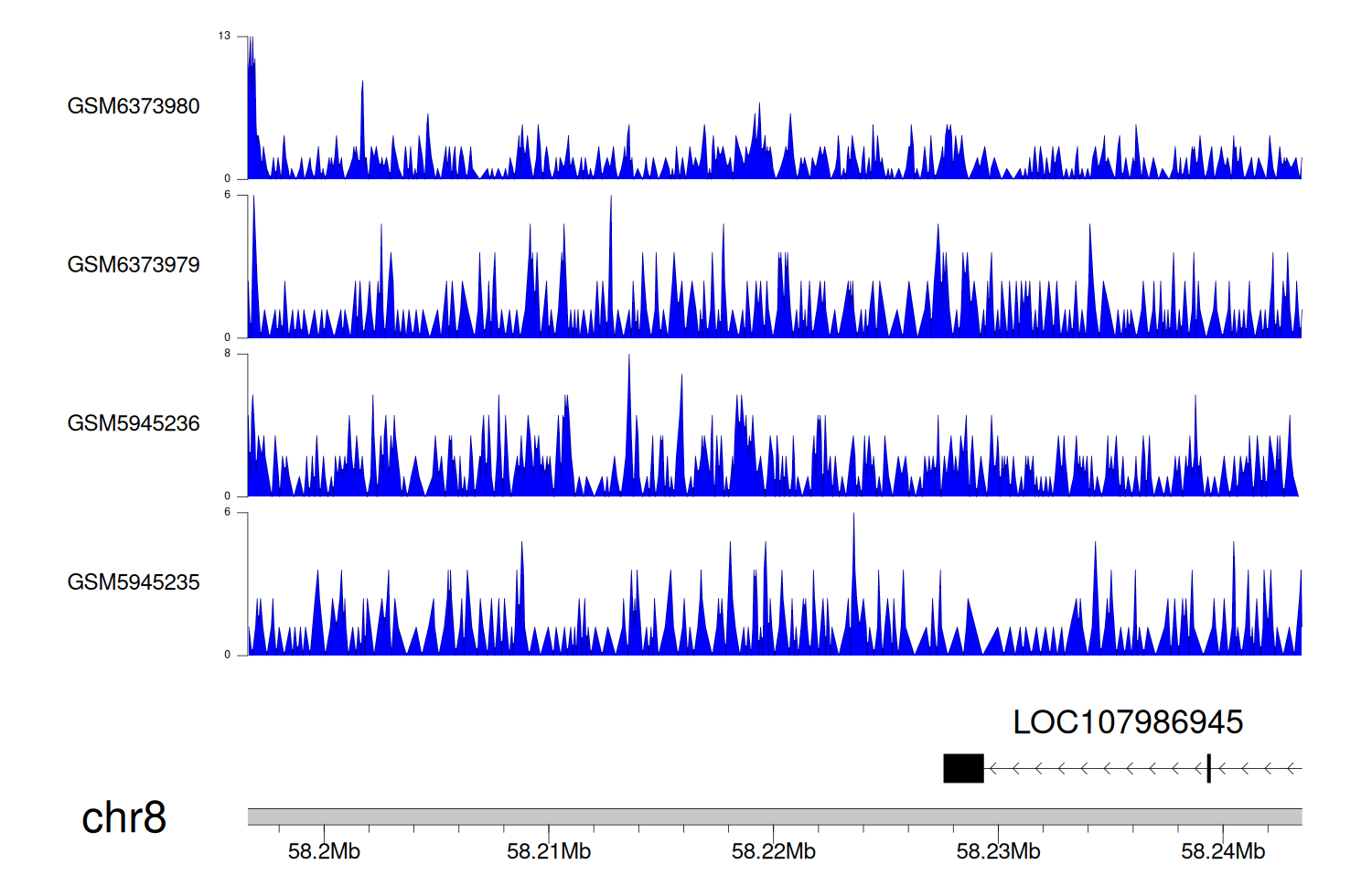This screenshot has height=896, width=1372.
Task: Select the large black exon box of LOC107986945
Action: (963, 769)
